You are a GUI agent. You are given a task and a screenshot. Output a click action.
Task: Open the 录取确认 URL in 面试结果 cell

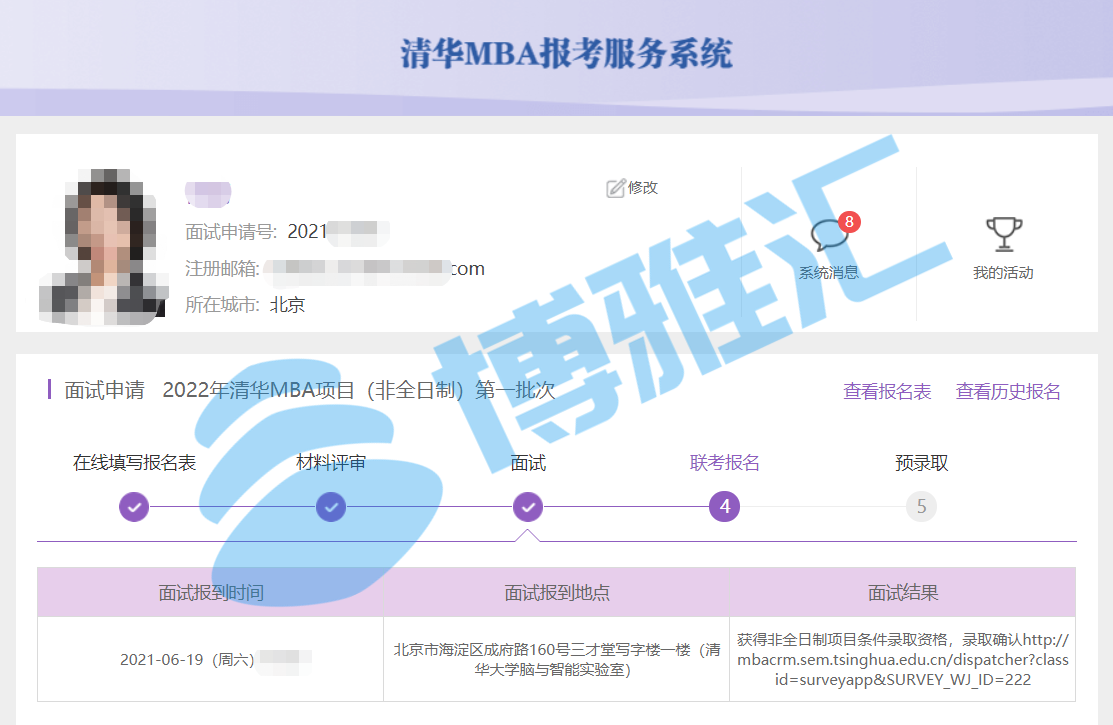[903, 660]
